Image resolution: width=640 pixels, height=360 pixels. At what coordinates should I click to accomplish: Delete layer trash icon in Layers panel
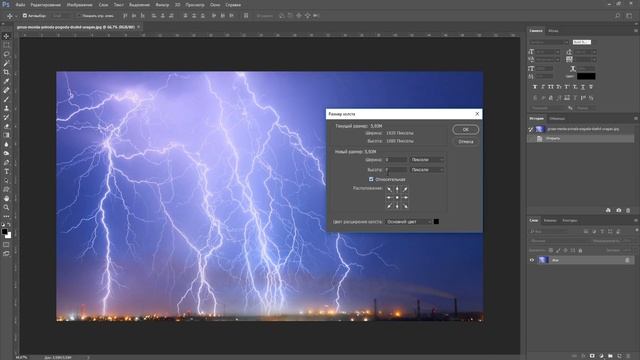tap(629, 356)
